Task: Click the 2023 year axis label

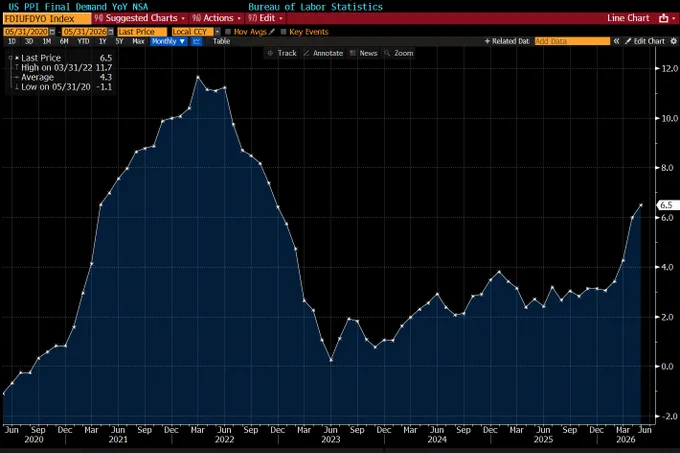Action: 330,440
